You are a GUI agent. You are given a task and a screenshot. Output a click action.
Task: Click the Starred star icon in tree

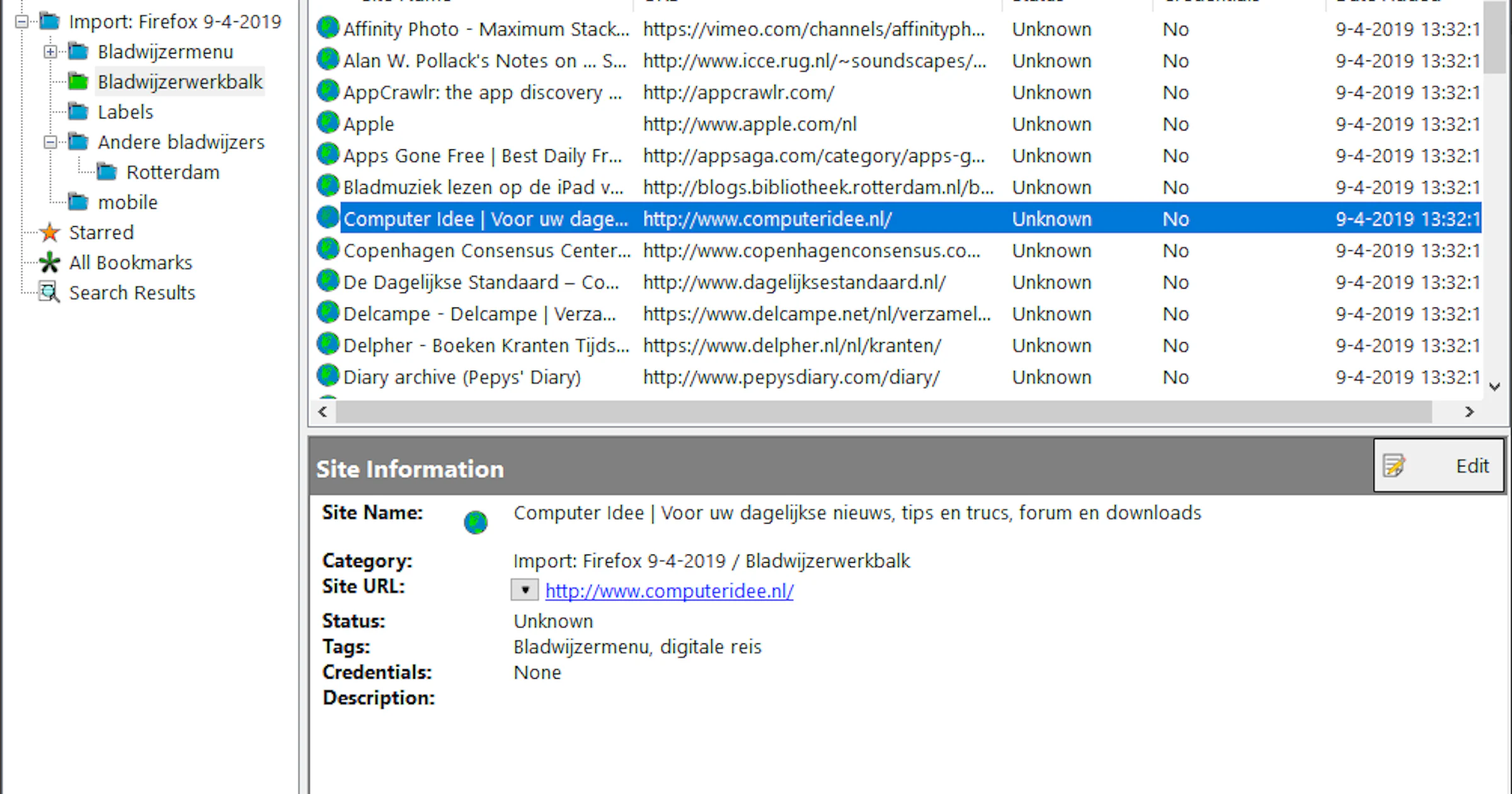click(50, 233)
